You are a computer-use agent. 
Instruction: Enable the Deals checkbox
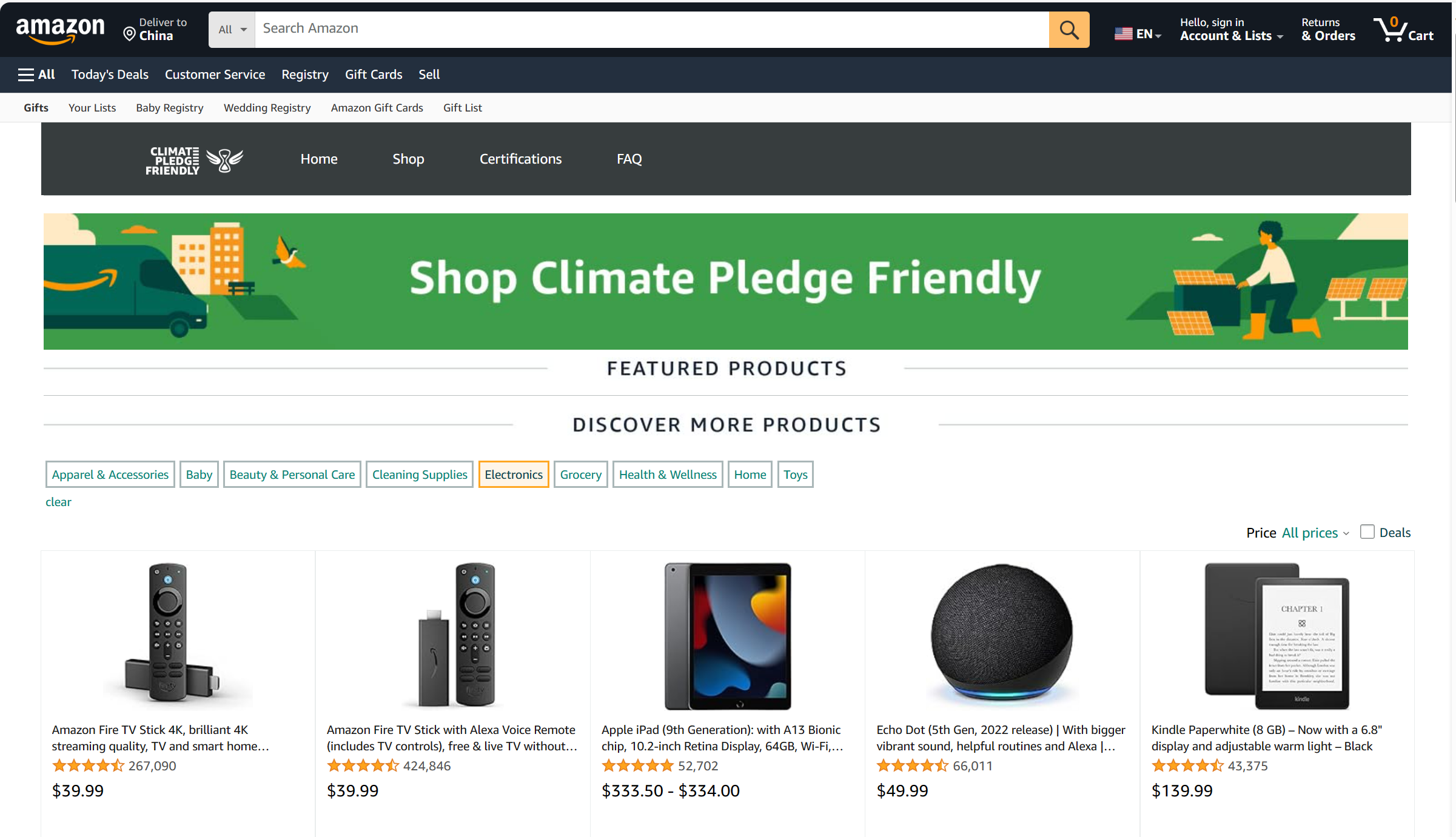[x=1367, y=532]
